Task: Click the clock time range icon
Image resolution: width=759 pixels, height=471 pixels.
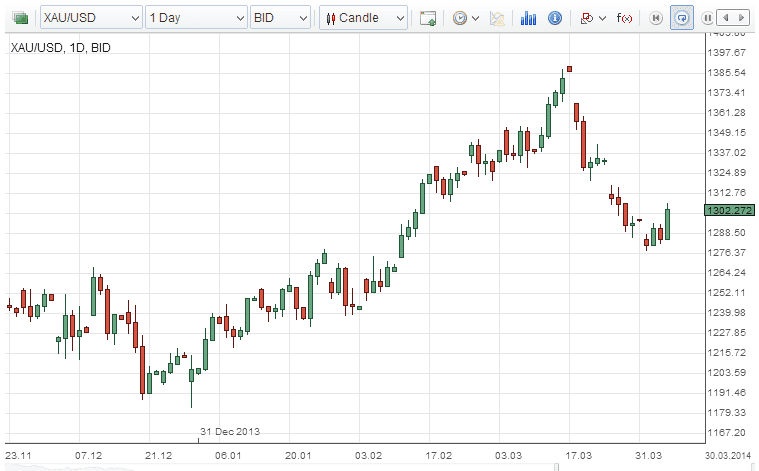Action: [459, 18]
